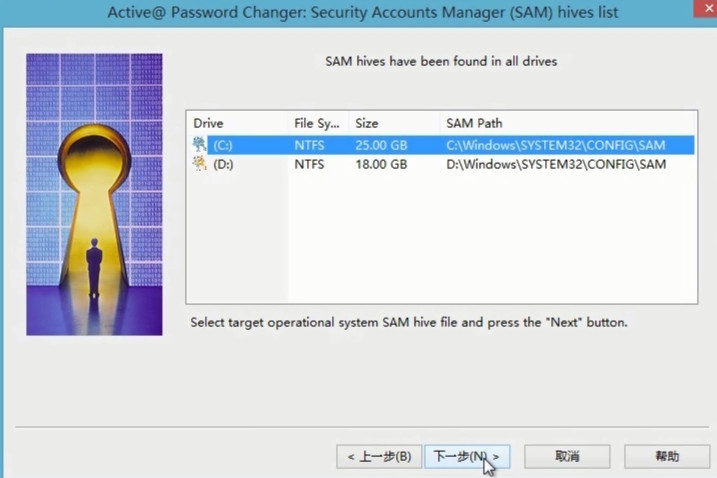Screen dimensions: 717x478
Task: Select D:\Windows\SYSTEM32\CONFIG\SAM path entry
Action: pos(556,164)
